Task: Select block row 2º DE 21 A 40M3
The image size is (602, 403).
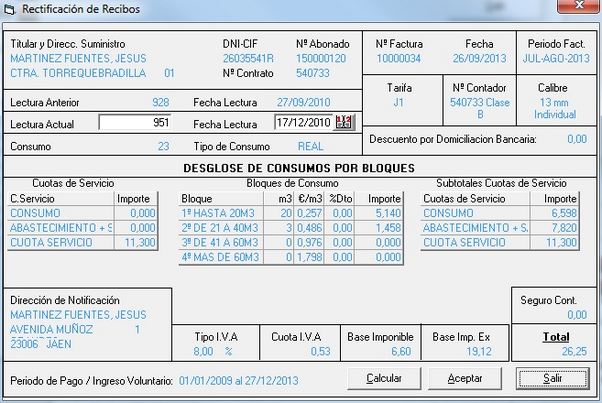Action: pyautogui.click(x=291, y=228)
